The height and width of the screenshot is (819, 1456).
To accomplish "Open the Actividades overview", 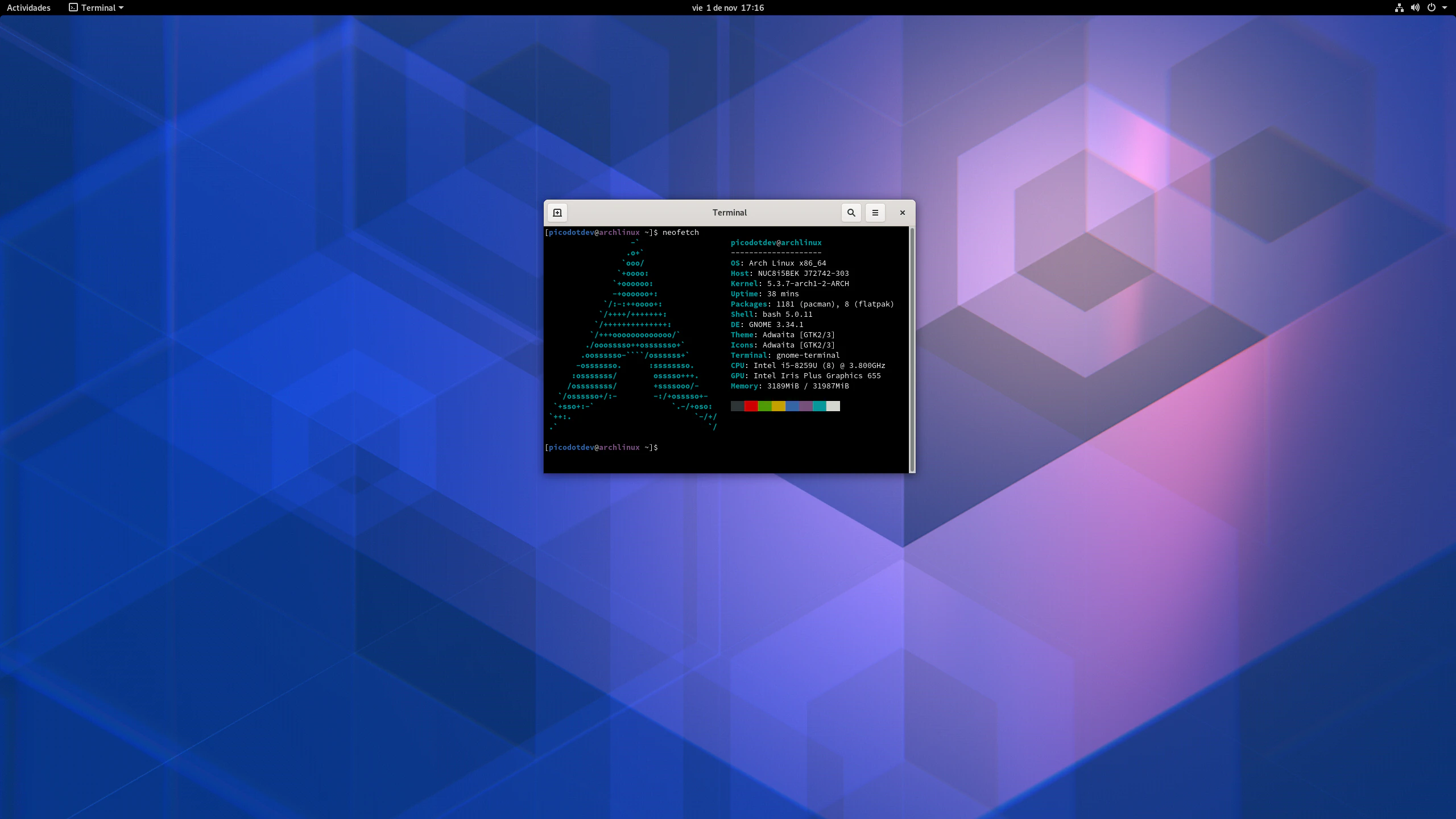I will (28, 8).
